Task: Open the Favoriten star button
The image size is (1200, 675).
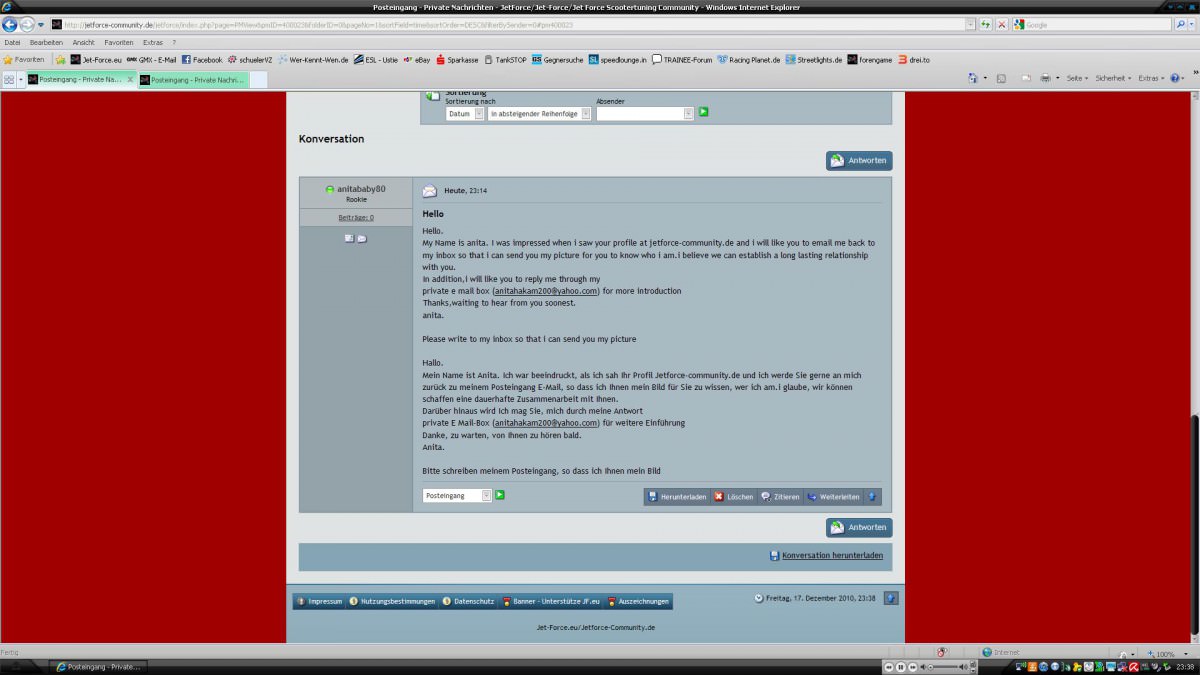Action: tap(24, 60)
